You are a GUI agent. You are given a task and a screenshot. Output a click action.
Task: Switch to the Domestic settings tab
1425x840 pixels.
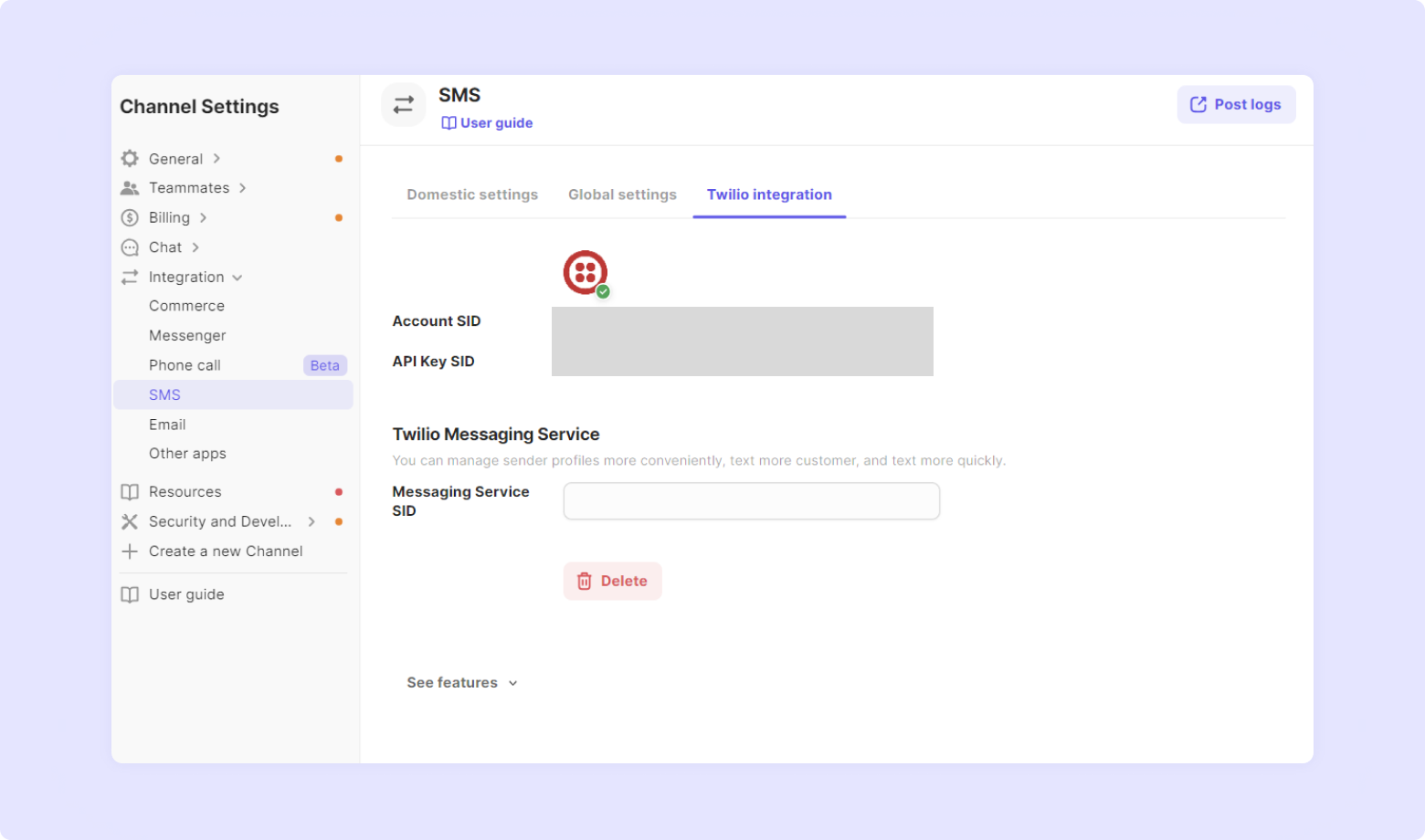tap(472, 194)
